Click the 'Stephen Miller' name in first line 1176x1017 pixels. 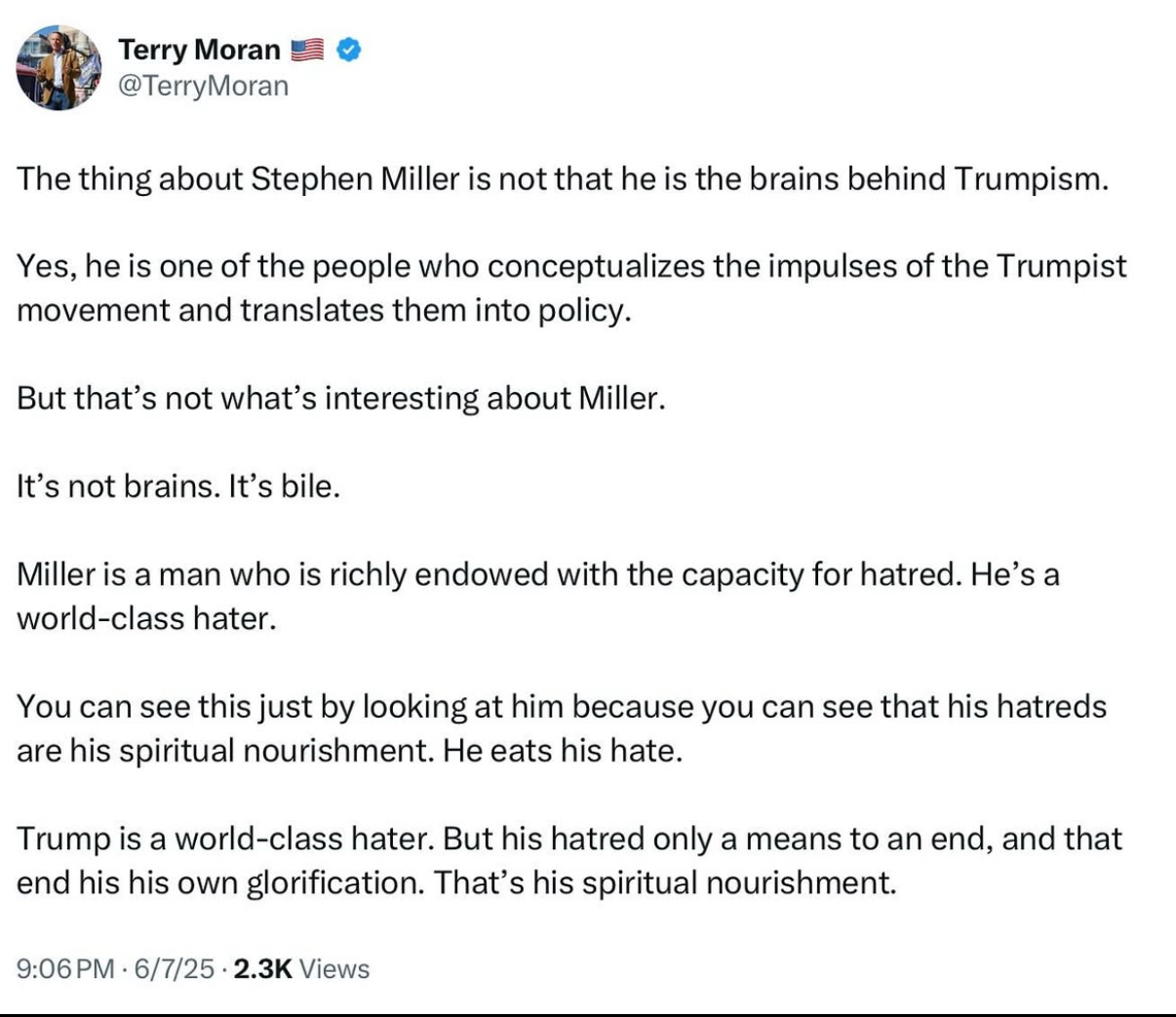[x=355, y=179]
